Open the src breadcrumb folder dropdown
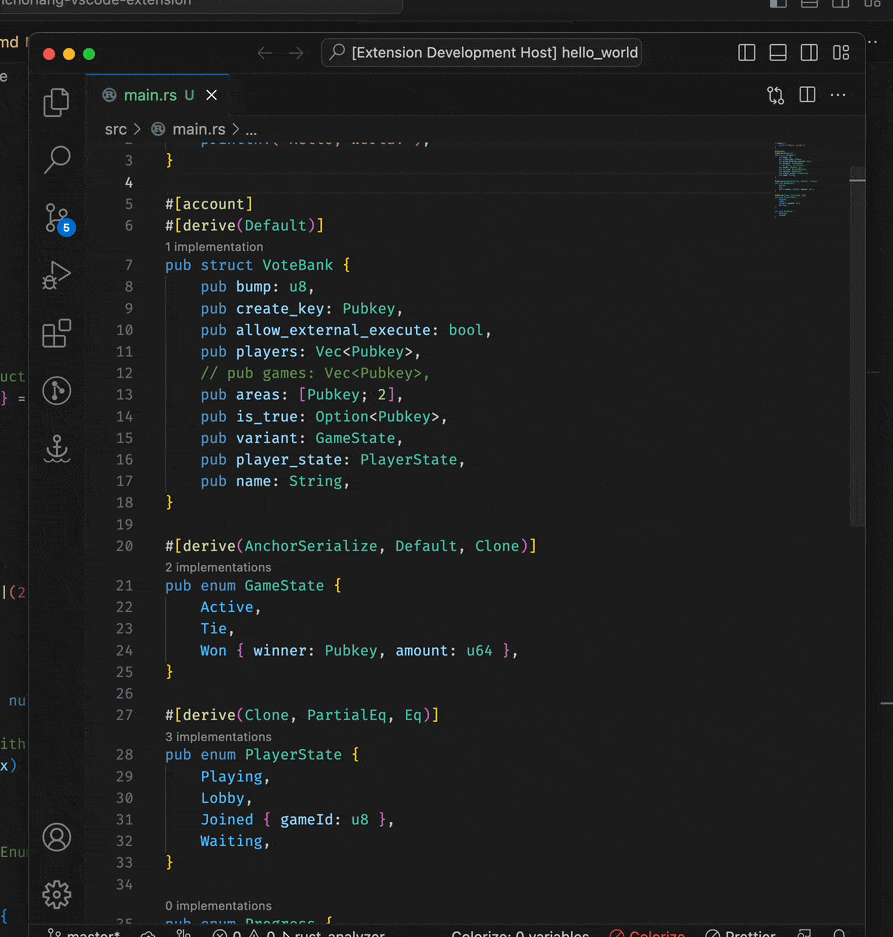 point(116,129)
